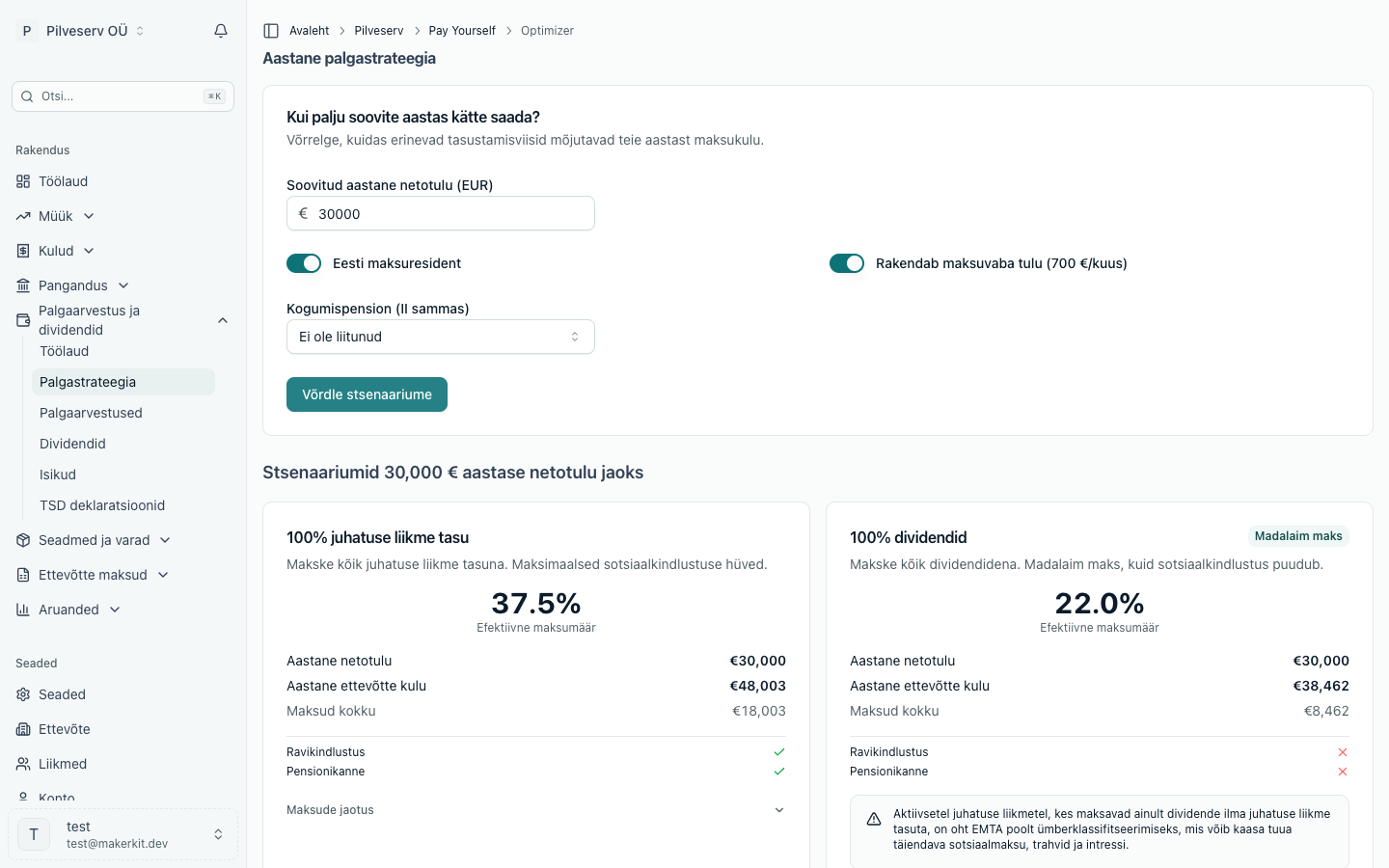This screenshot has width=1389, height=868.
Task: Click the Pangandus bank icon
Action: pyautogui.click(x=23, y=285)
